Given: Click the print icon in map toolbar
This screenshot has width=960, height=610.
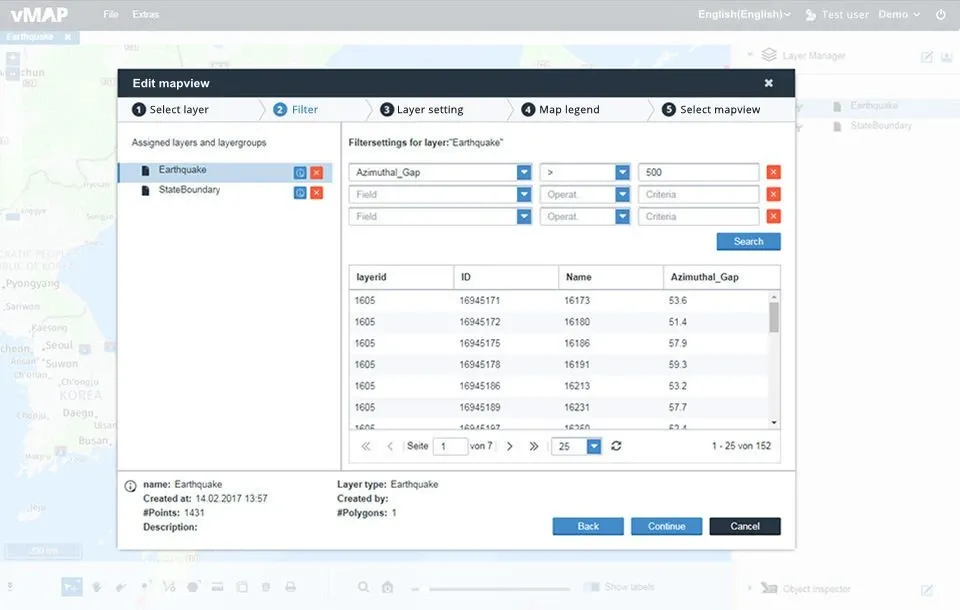Looking at the screenshot, I should 290,587.
